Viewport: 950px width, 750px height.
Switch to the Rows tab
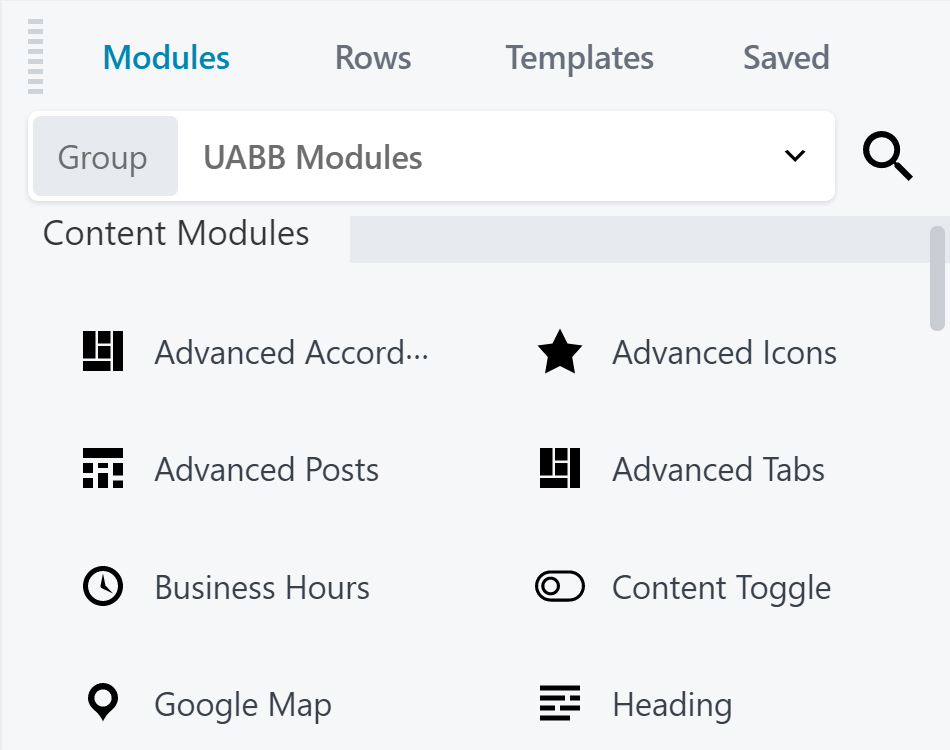click(x=372, y=57)
